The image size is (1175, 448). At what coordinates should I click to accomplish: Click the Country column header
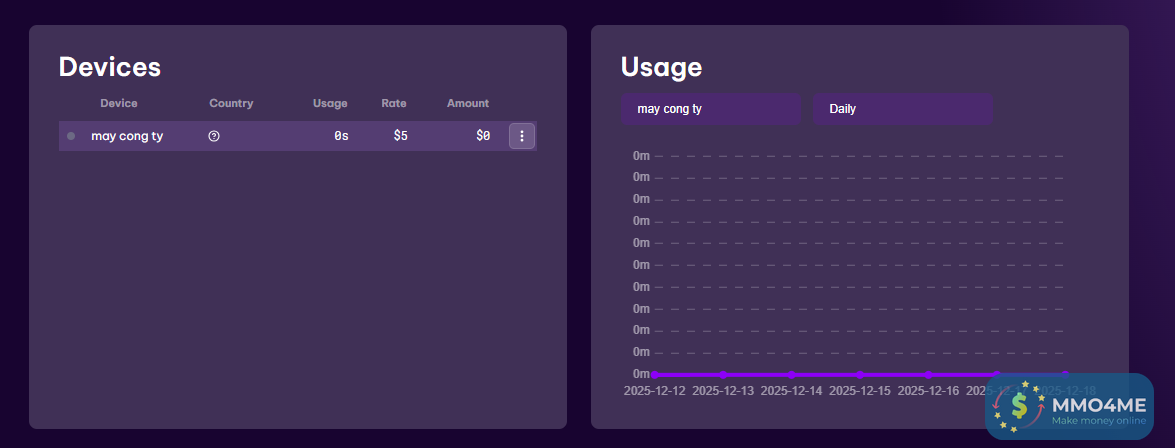click(232, 103)
